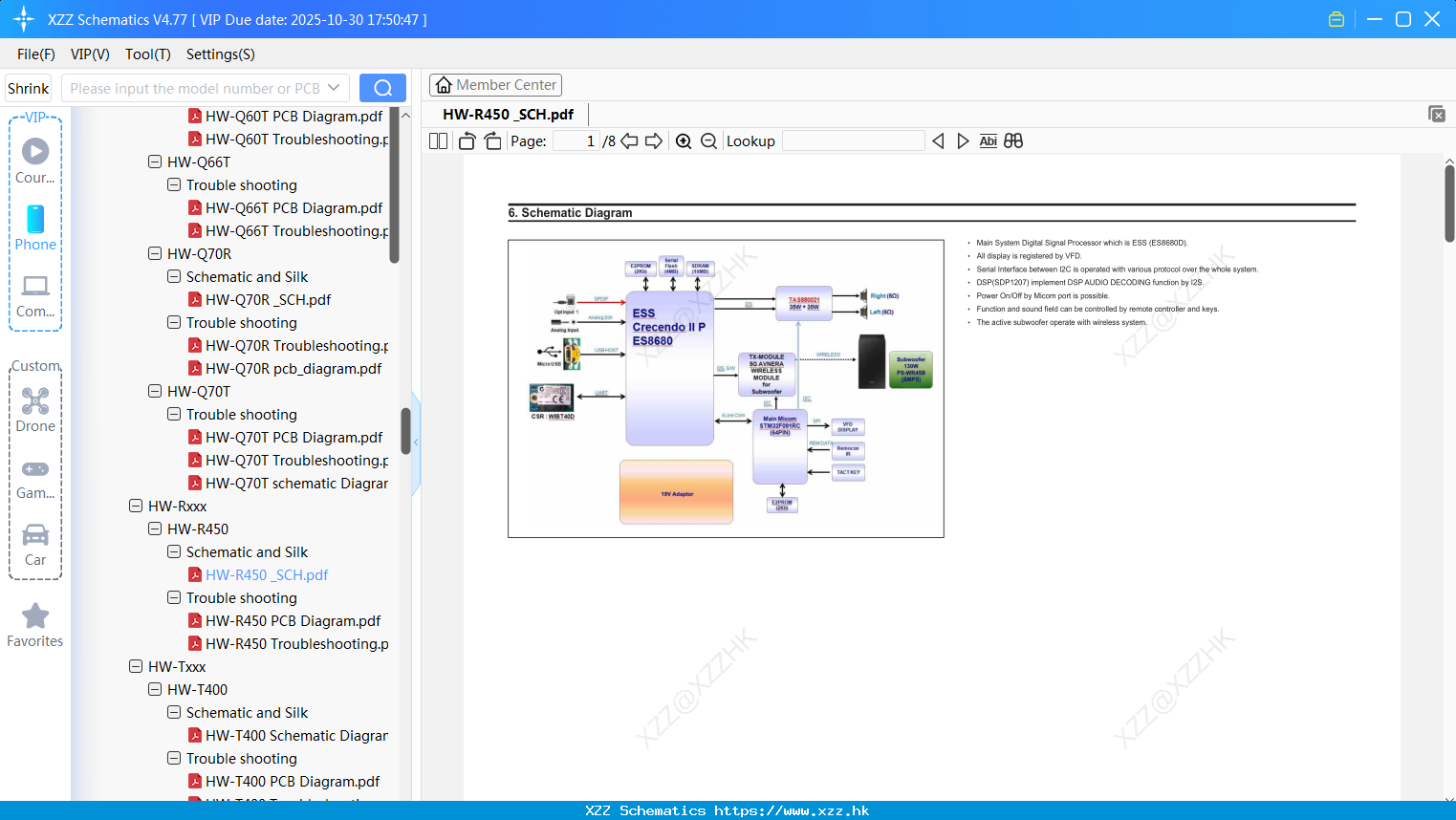Rotate the page counterclockwise
Screen dimensions: 1456x820
click(x=467, y=141)
